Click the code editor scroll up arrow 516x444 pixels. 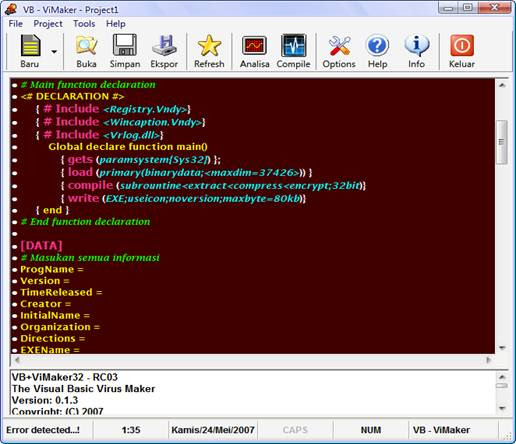(502, 85)
